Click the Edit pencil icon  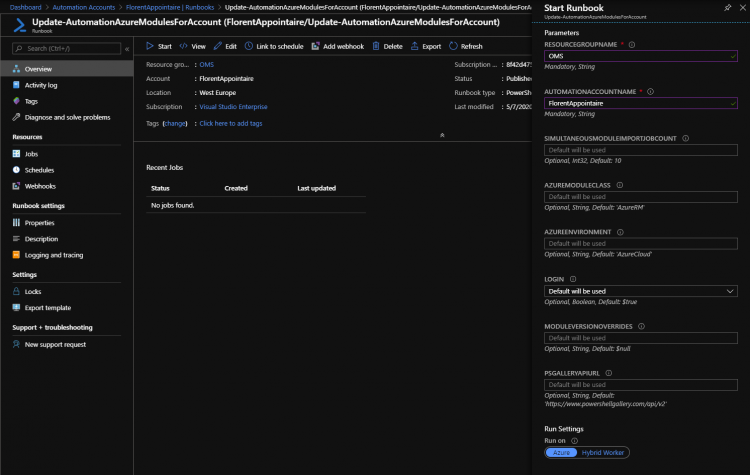click(x=218, y=46)
